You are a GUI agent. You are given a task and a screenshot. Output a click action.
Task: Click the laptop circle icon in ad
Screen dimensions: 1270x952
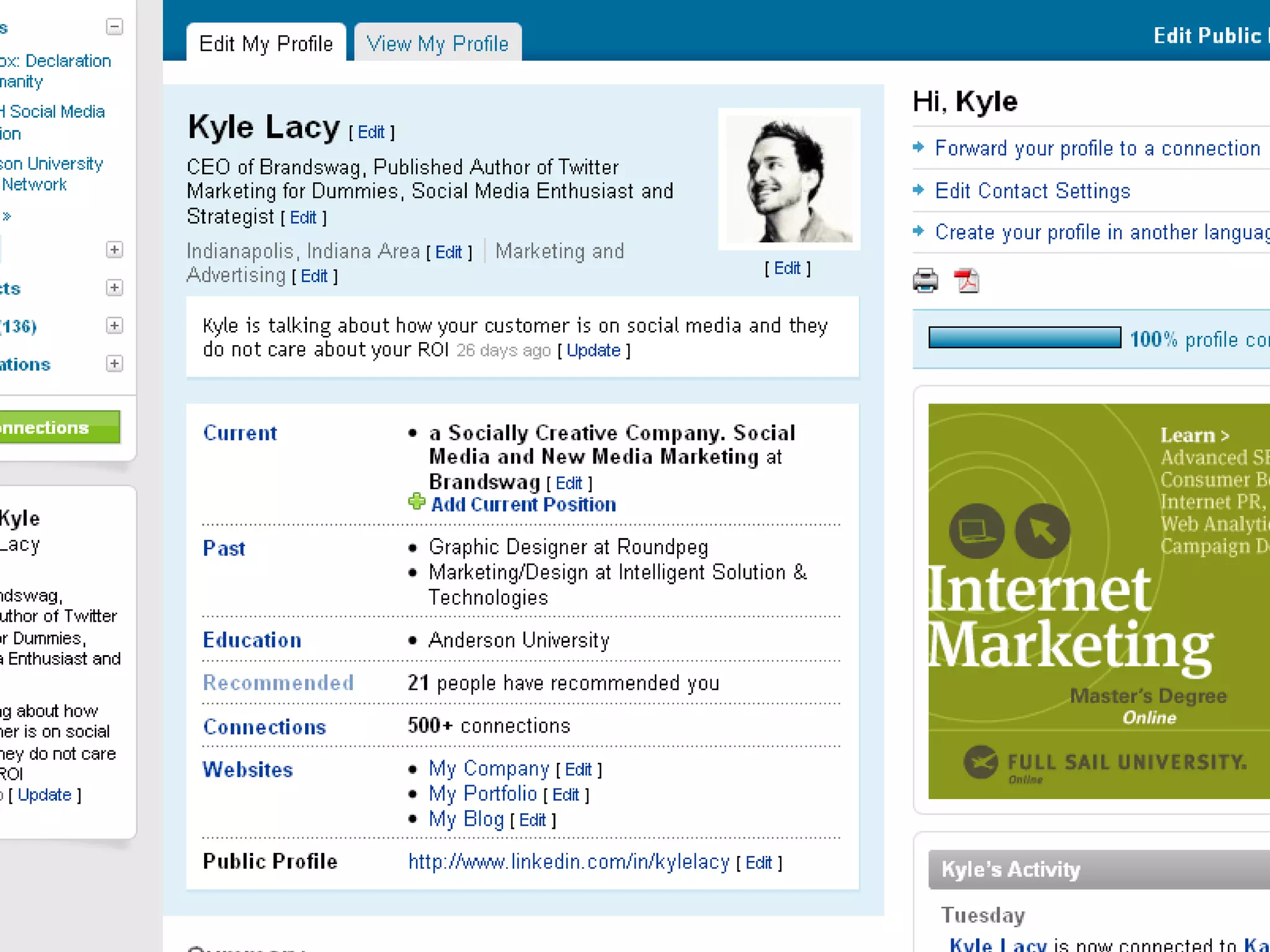[977, 531]
